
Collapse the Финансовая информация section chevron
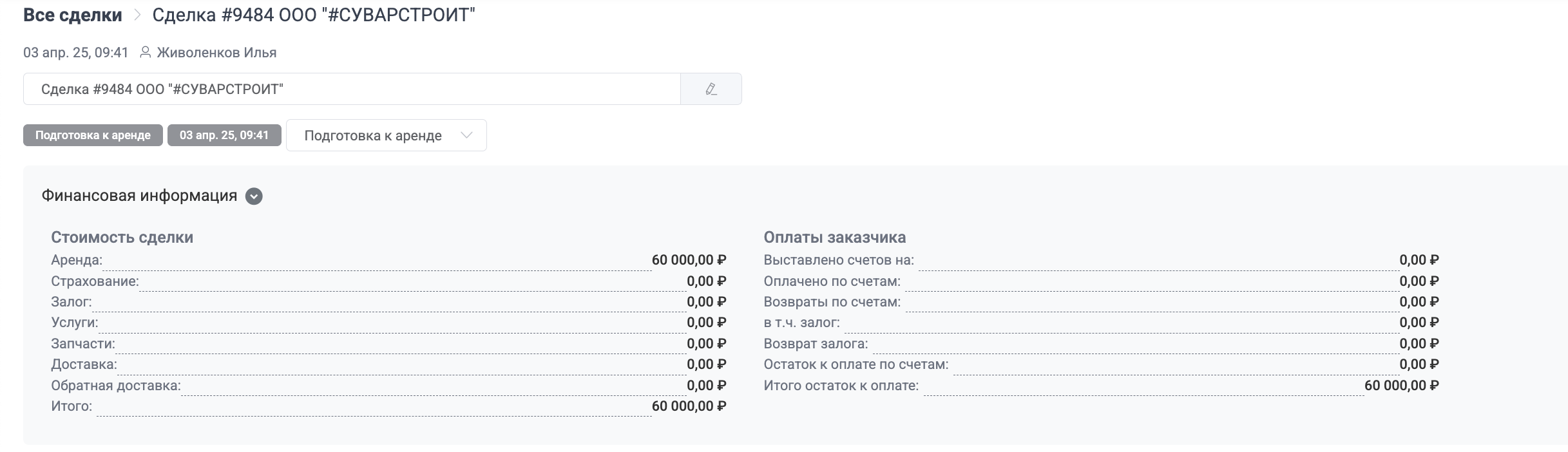(x=254, y=196)
